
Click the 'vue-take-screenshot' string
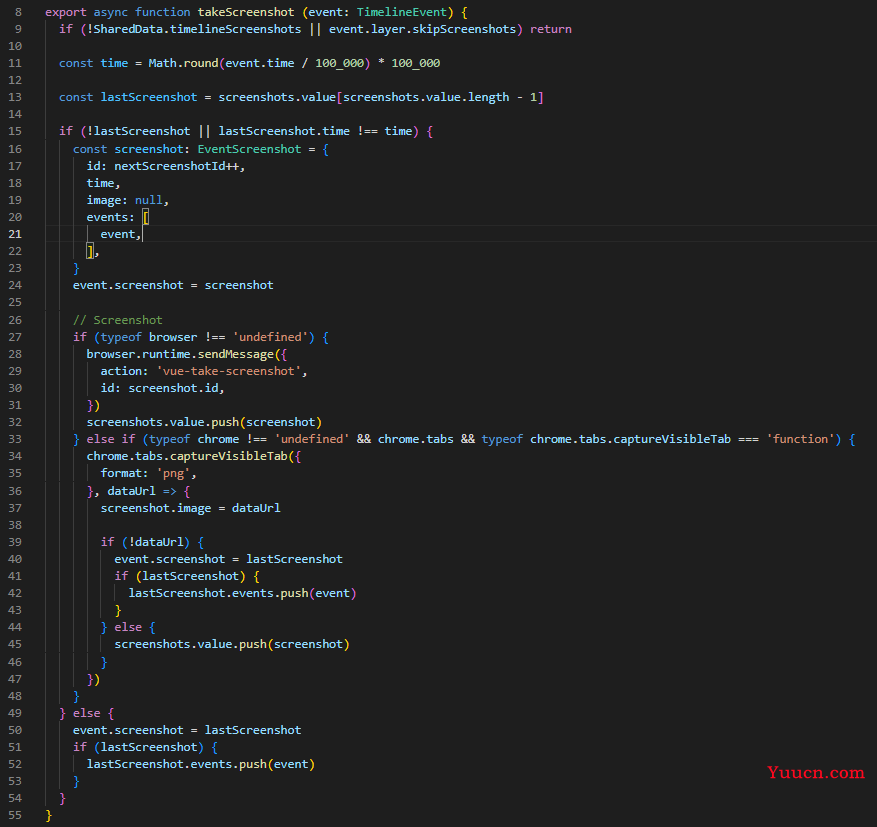[x=228, y=371]
